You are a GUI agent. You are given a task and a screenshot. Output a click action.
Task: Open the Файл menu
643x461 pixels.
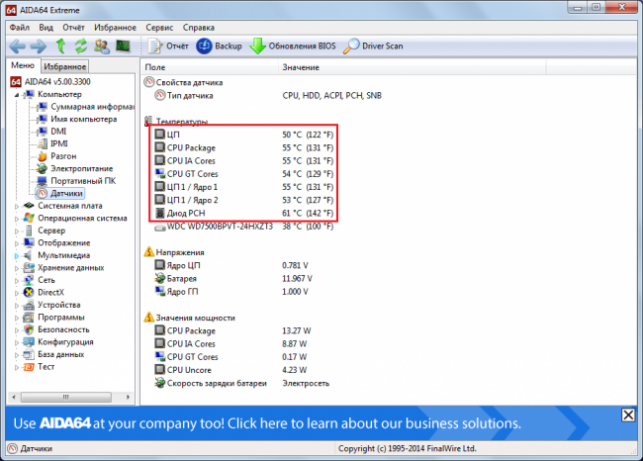19,27
